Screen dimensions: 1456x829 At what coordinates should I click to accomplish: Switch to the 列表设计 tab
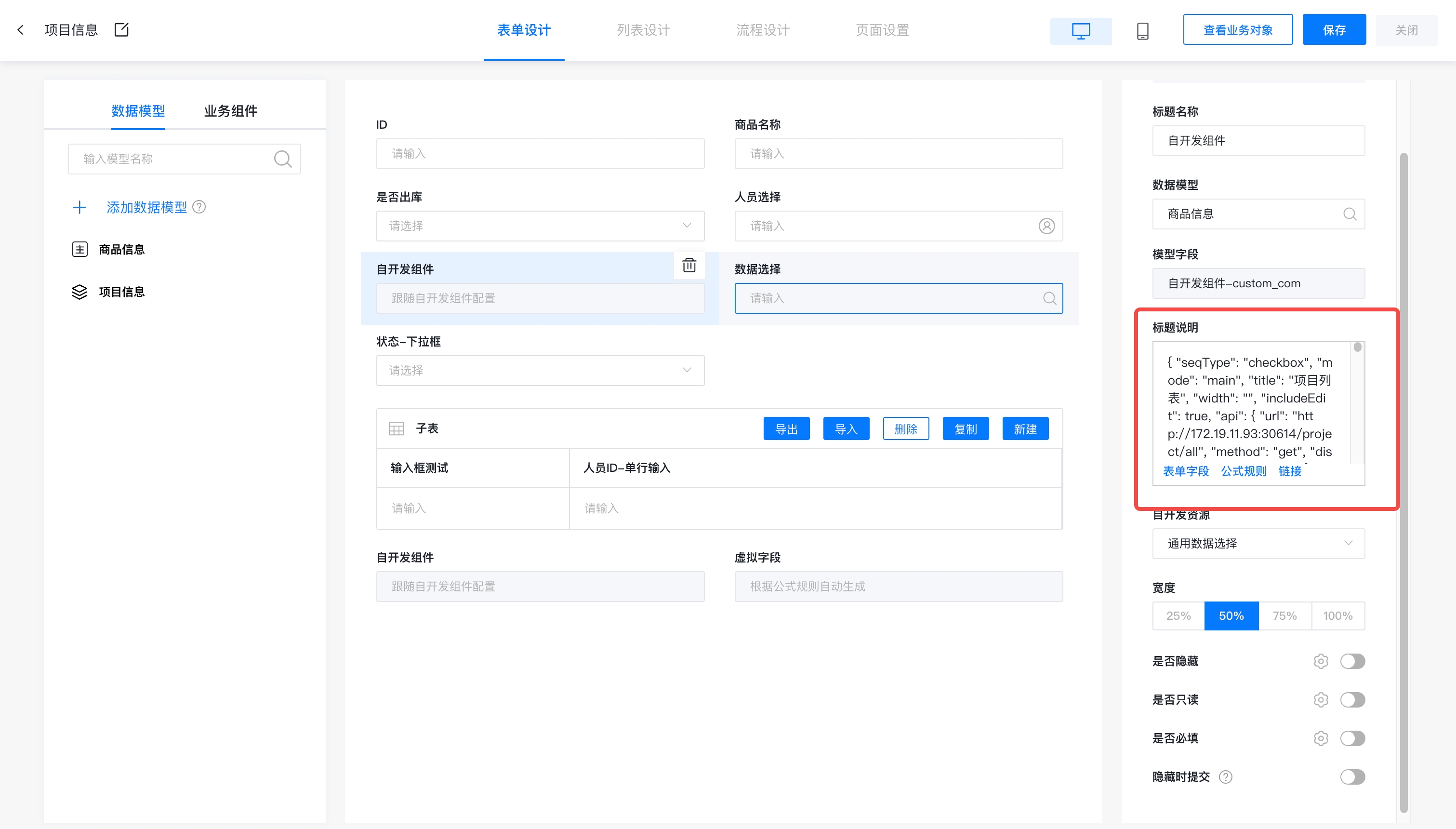click(643, 30)
